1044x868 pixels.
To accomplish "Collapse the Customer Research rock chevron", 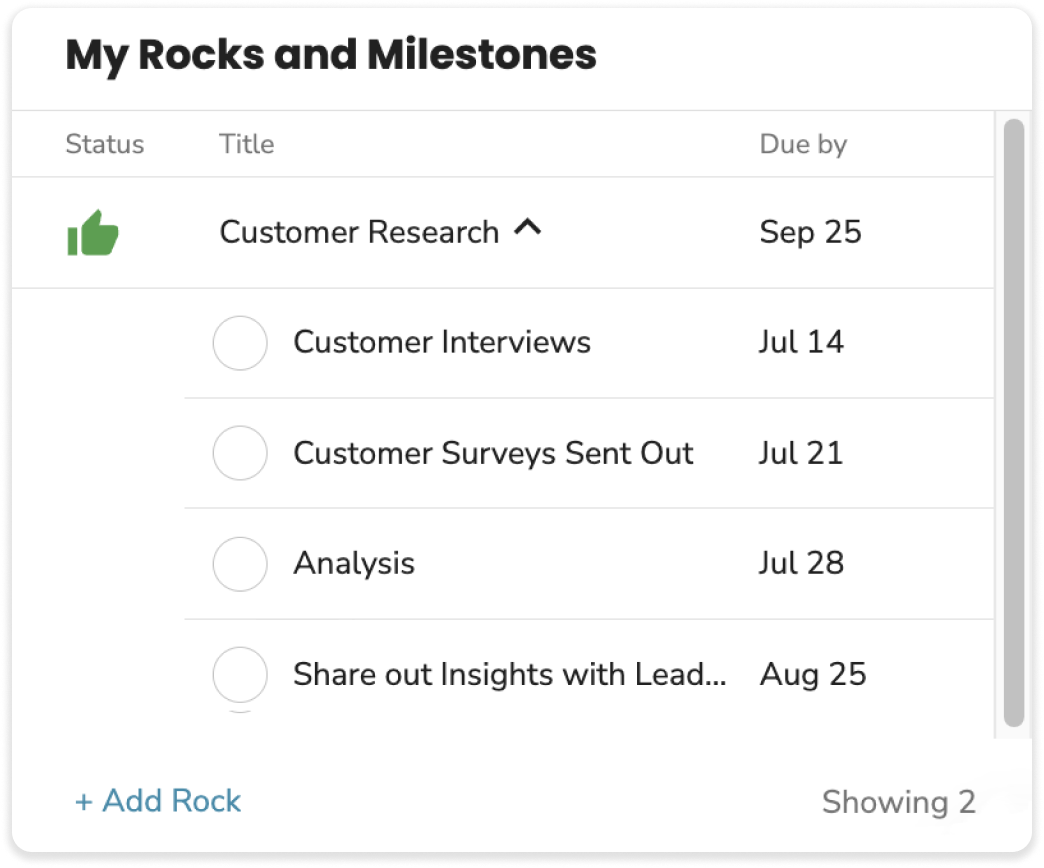I will tap(528, 229).
